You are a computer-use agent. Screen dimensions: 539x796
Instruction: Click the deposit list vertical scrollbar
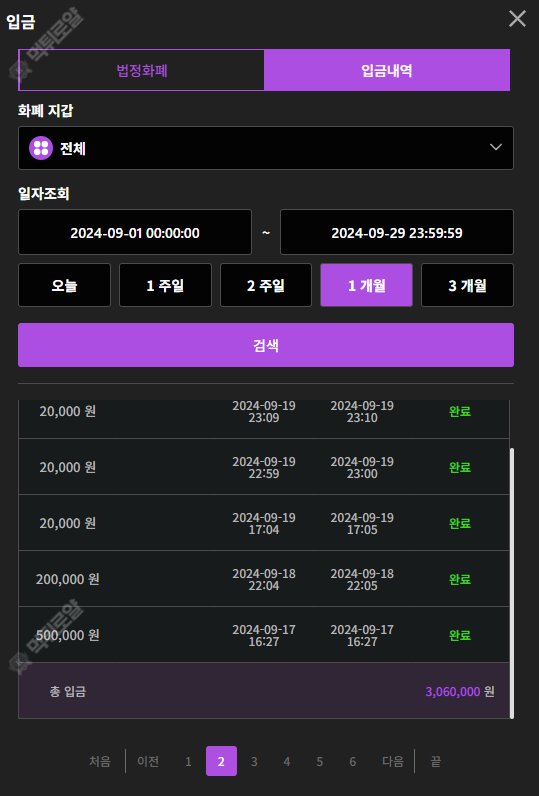[512, 583]
